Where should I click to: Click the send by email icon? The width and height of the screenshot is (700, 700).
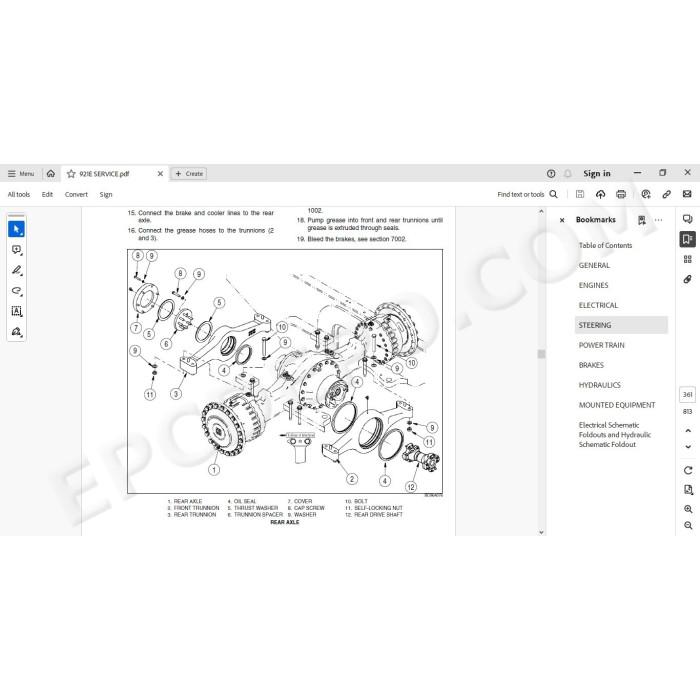coord(687,194)
